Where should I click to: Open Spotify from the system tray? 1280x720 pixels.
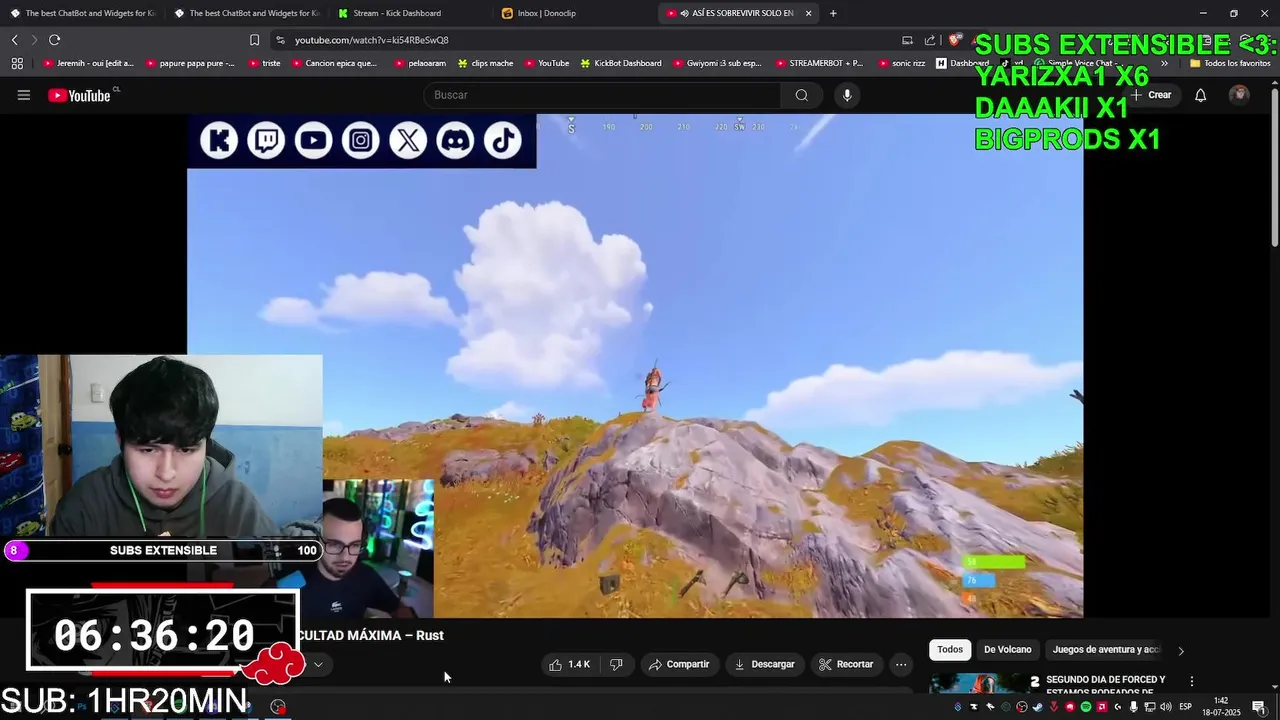(x=1086, y=707)
